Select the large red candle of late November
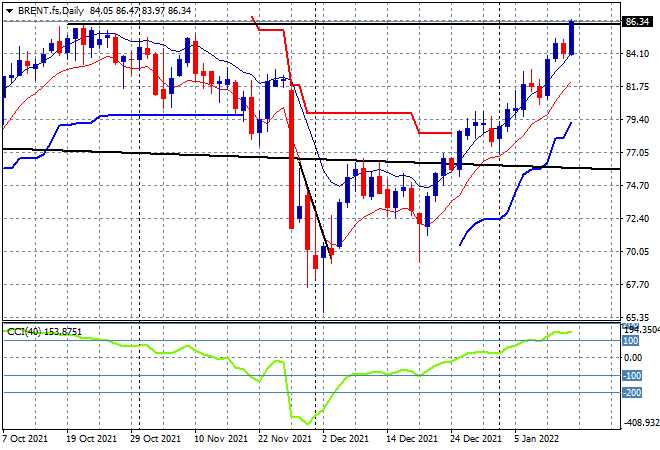Viewport: 660px width, 450px height. click(291, 159)
